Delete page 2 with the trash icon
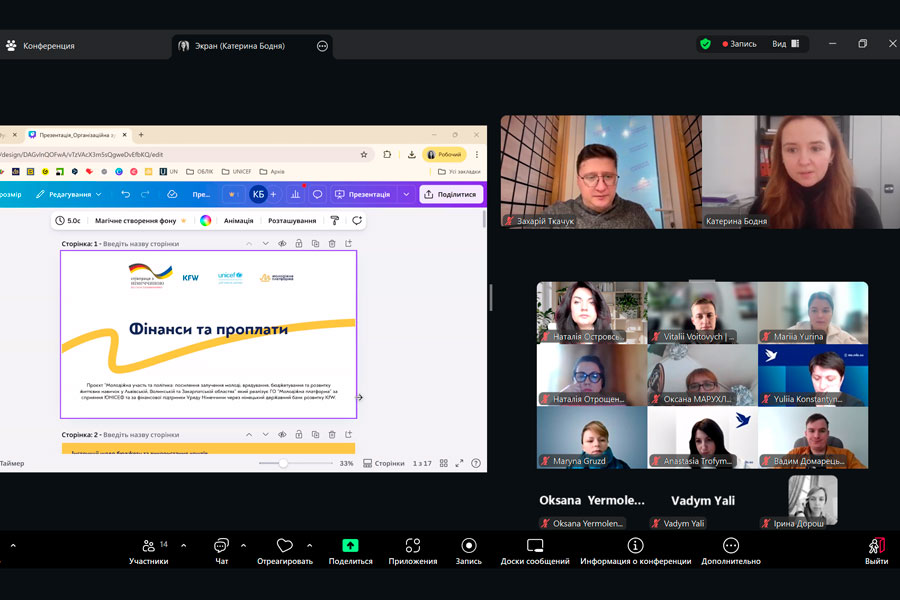This screenshot has width=900, height=600. [x=332, y=435]
